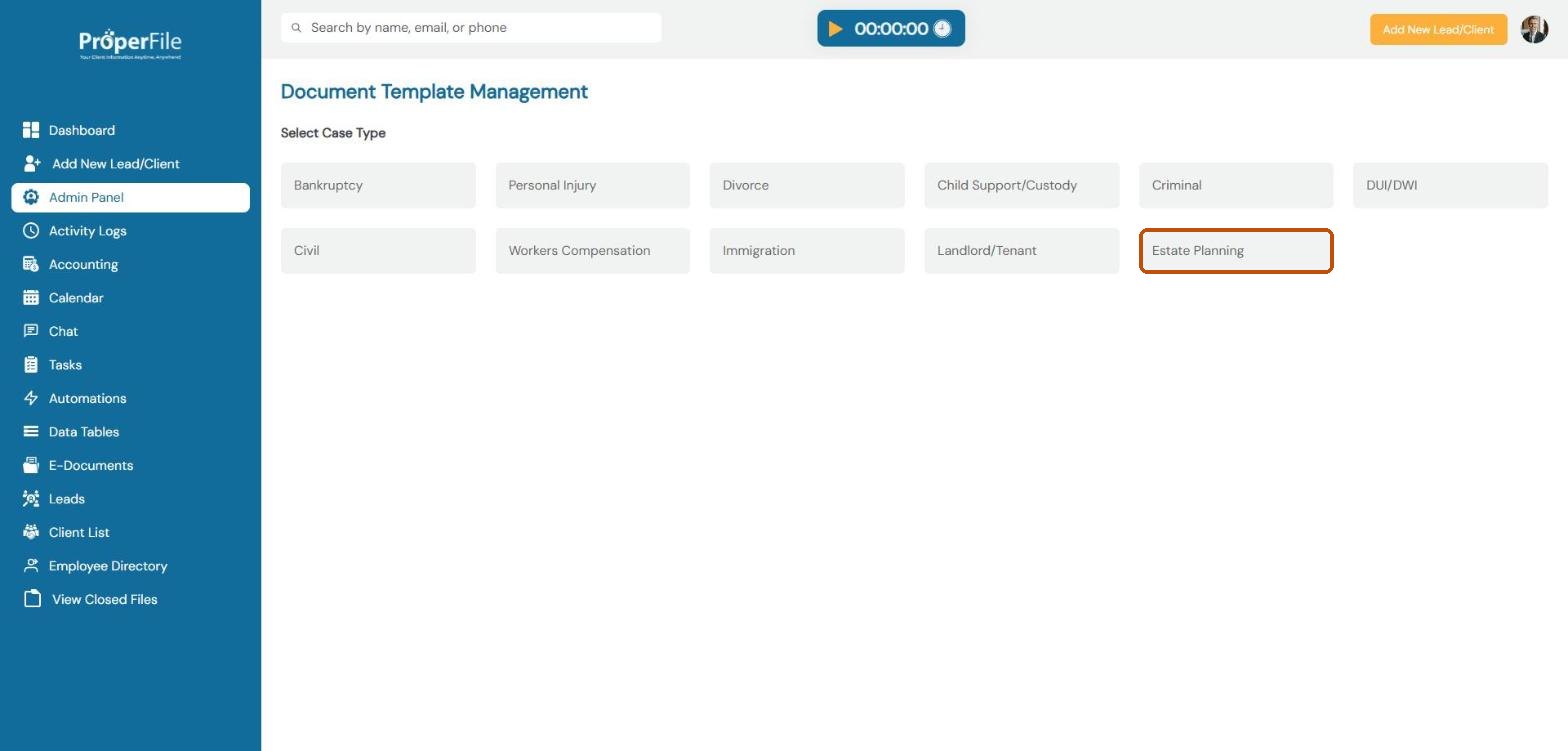Pick the Workers Compensation case type
Image resolution: width=1568 pixels, height=751 pixels.
(592, 250)
